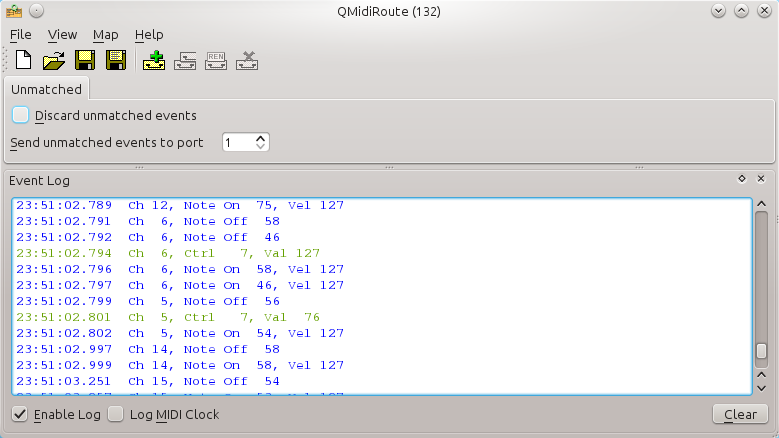The height and width of the screenshot is (438, 779).
Task: Select log entry 23:51:02.799 Note Off 56
Action: pyautogui.click(x=148, y=301)
